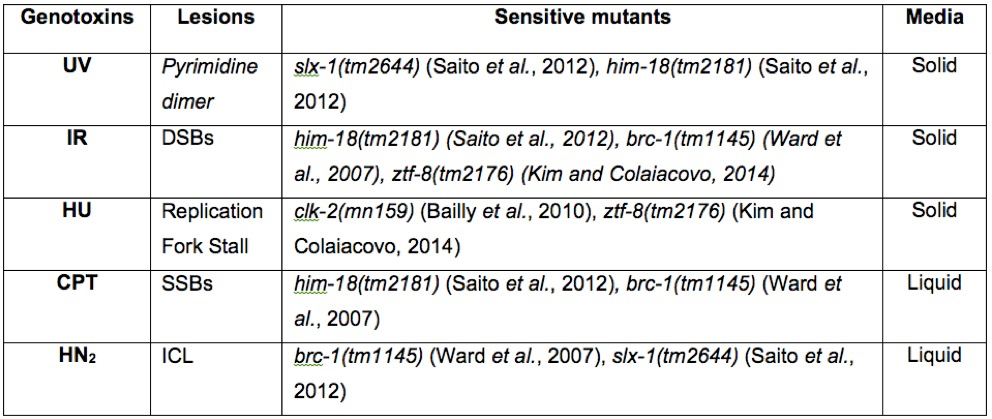Viewport: 992px width, 419px height.
Task: Click Kim and Colaiacovo, 2014 in IR row
Action: [x=647, y=175]
